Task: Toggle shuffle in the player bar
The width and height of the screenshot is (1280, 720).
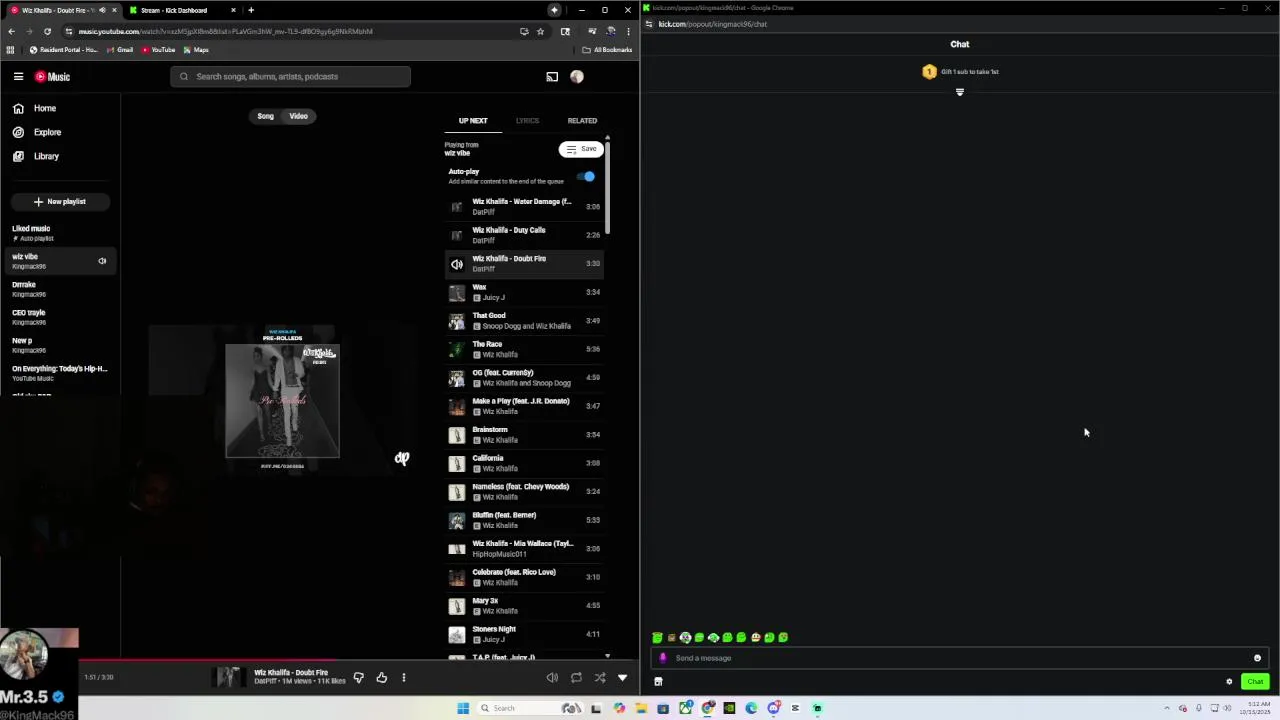Action: [x=600, y=678]
